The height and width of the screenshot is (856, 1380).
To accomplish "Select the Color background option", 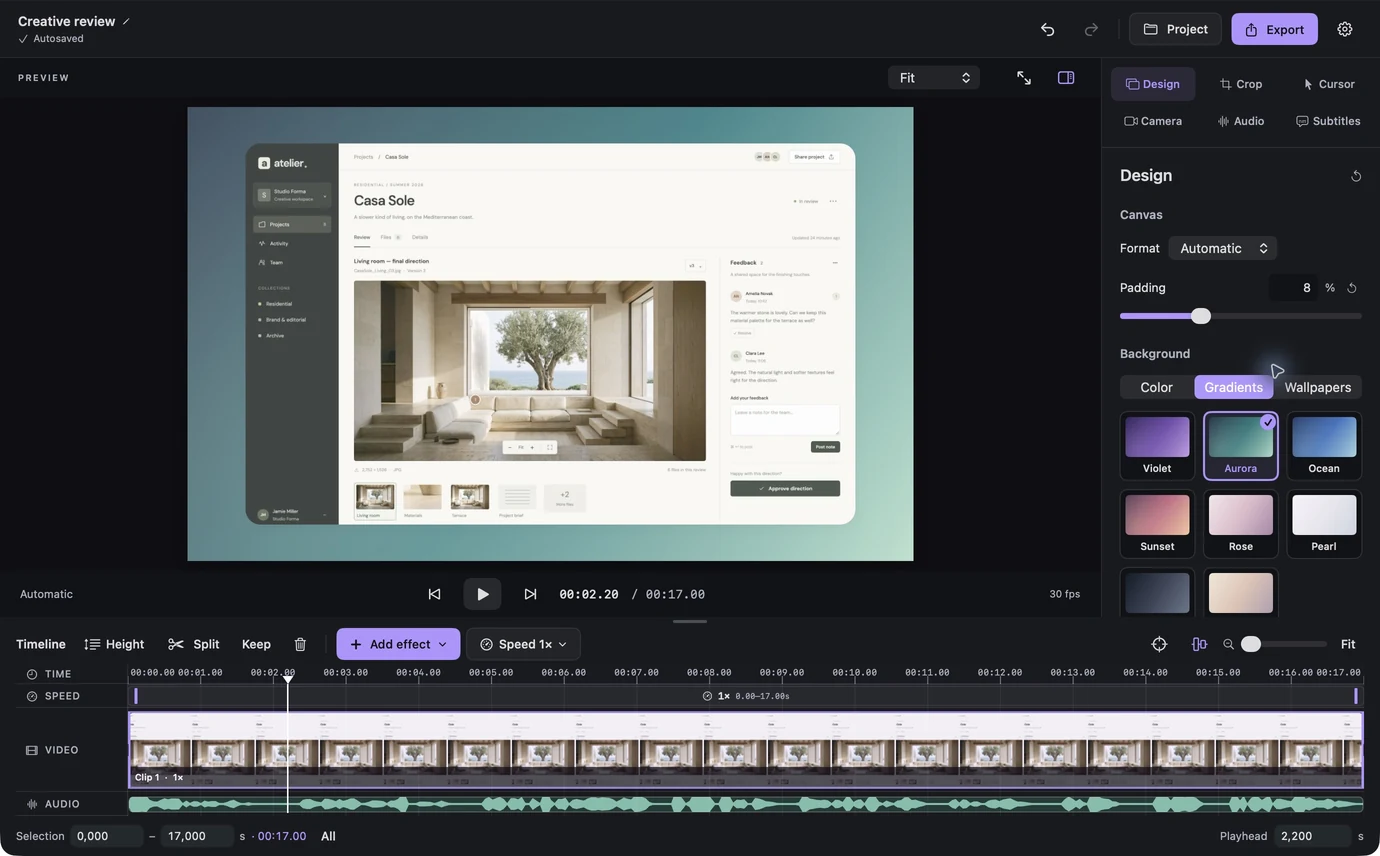I will [x=1157, y=387].
